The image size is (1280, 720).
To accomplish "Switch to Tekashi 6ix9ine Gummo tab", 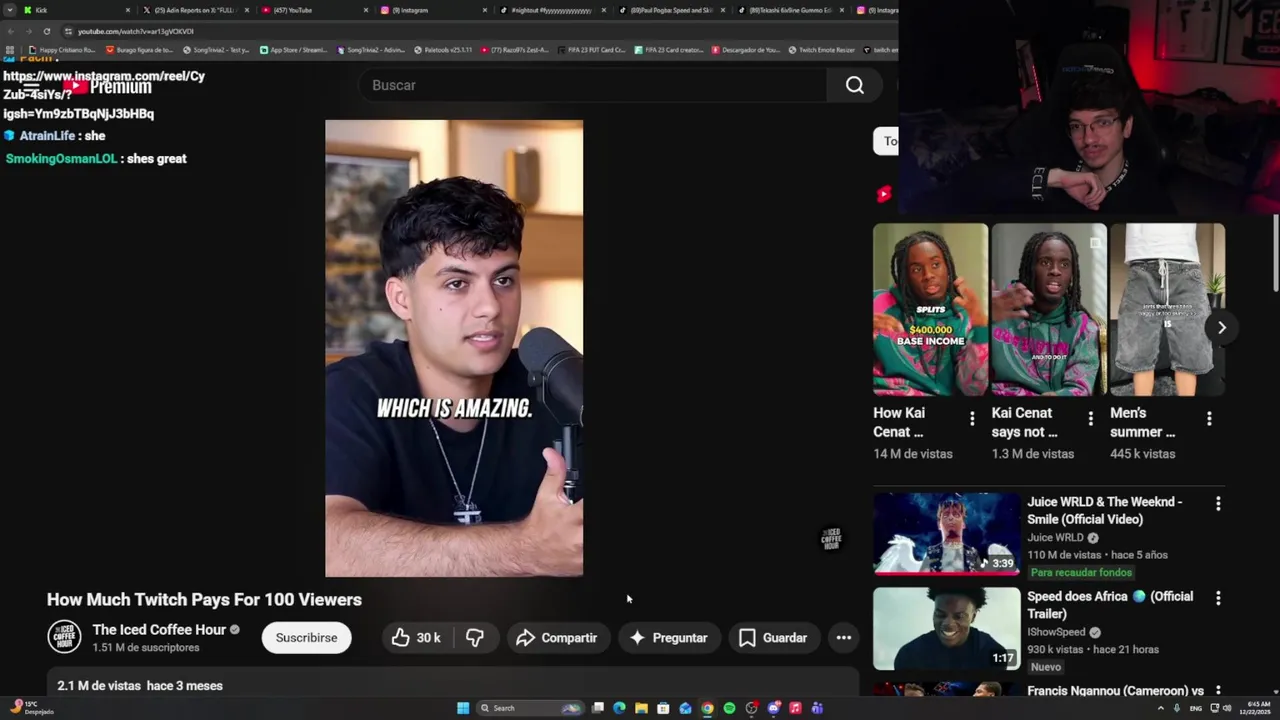I will [790, 10].
